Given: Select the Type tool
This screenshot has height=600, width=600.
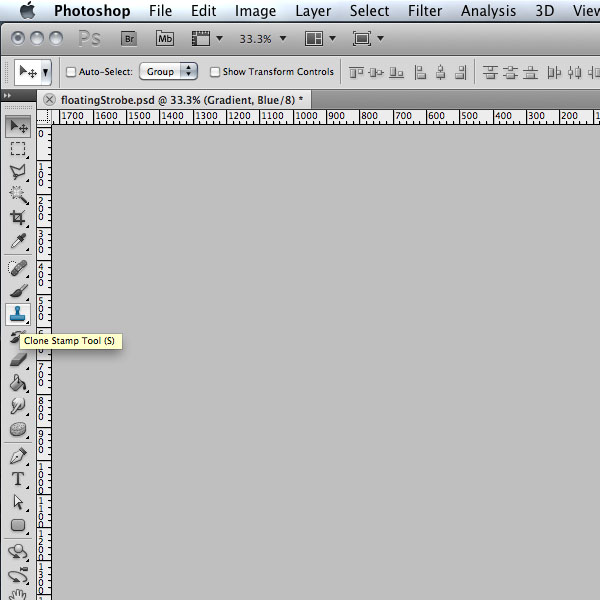Looking at the screenshot, I should (18, 479).
